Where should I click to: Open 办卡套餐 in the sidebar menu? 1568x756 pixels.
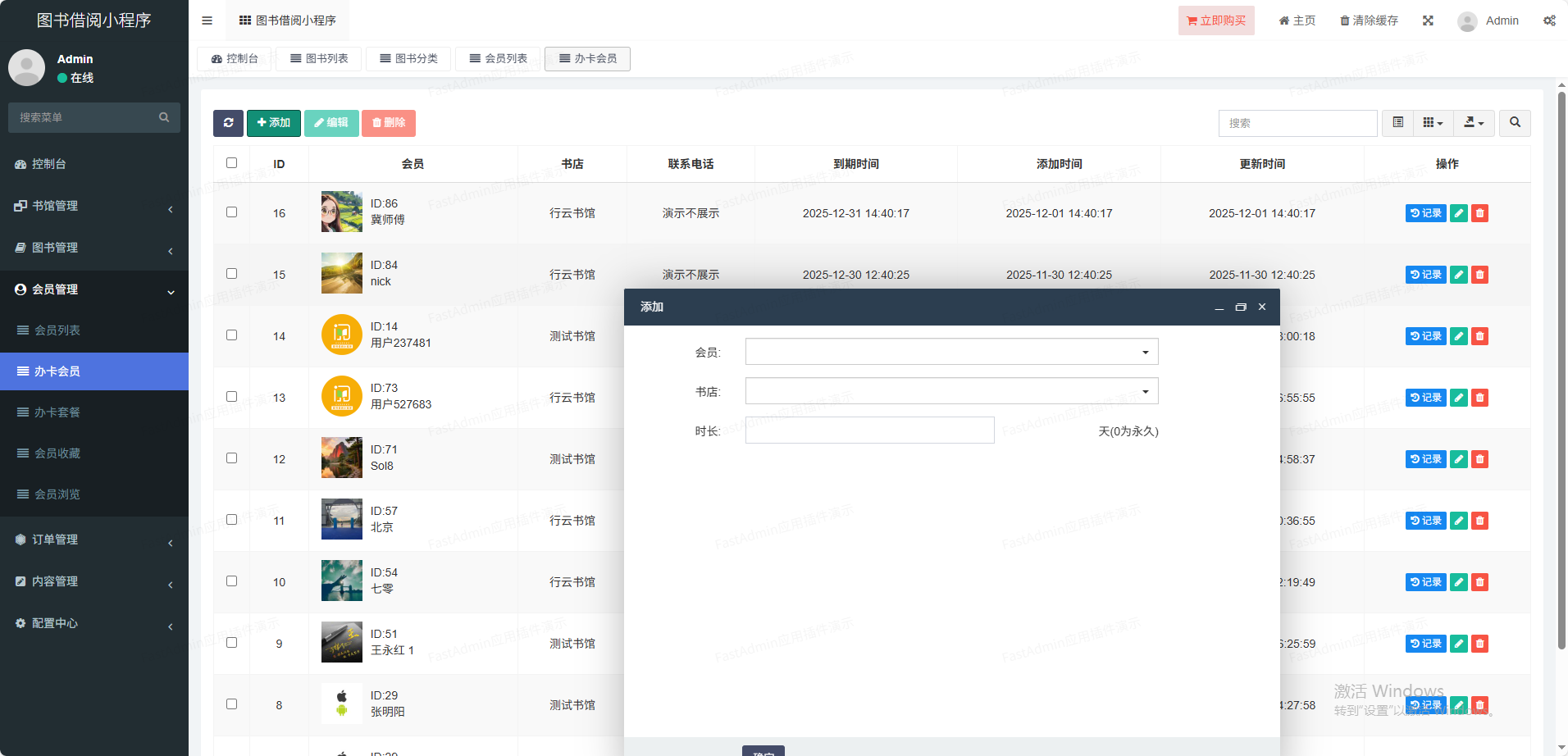click(x=57, y=412)
